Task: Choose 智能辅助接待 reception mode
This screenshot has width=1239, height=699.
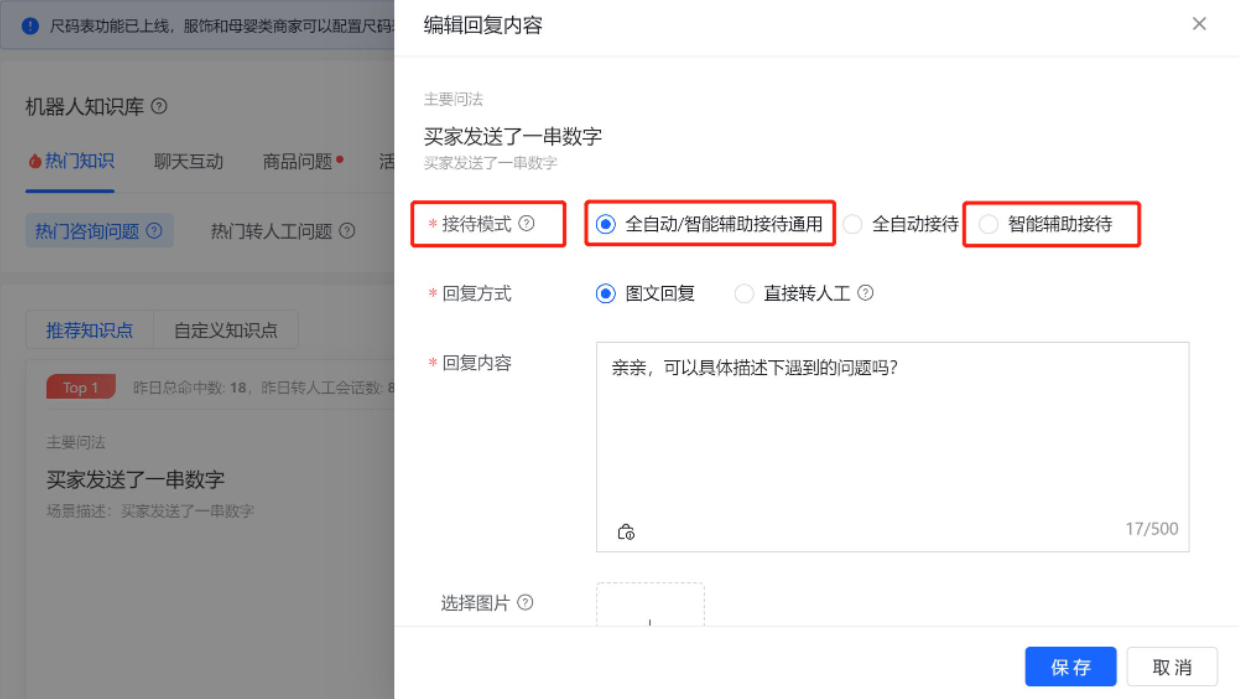Action: point(988,225)
